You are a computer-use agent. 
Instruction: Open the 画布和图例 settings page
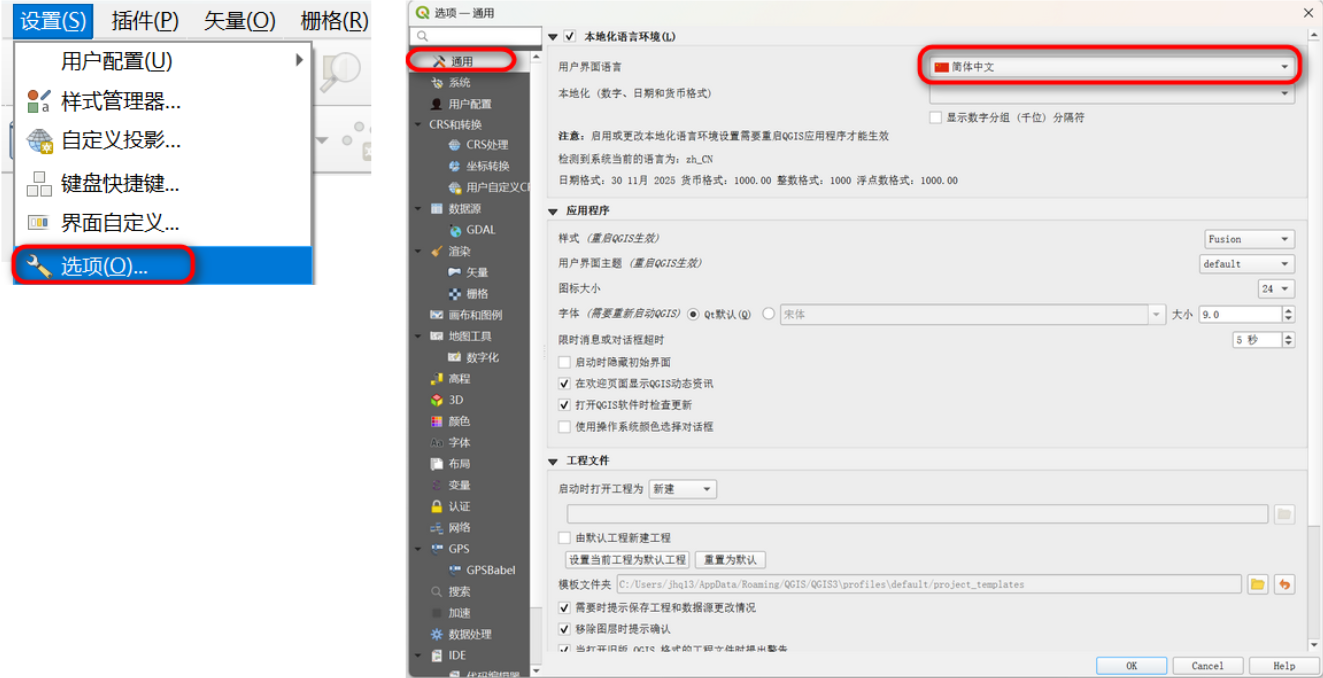point(475,315)
